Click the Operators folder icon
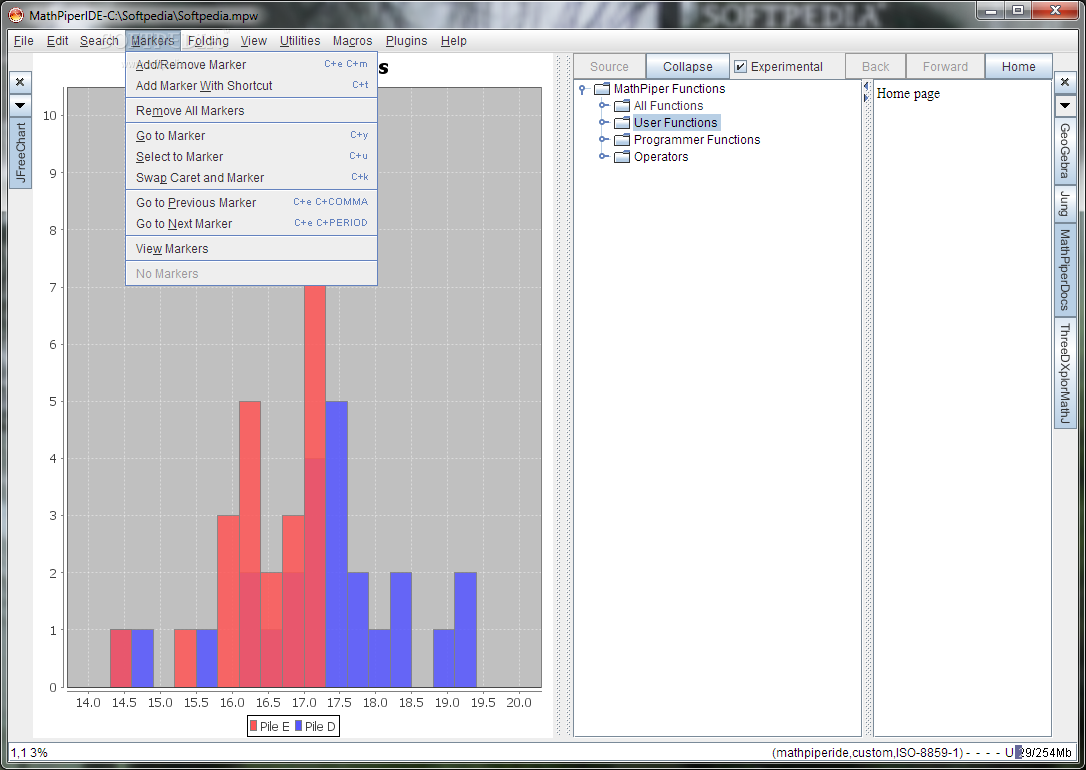 622,156
